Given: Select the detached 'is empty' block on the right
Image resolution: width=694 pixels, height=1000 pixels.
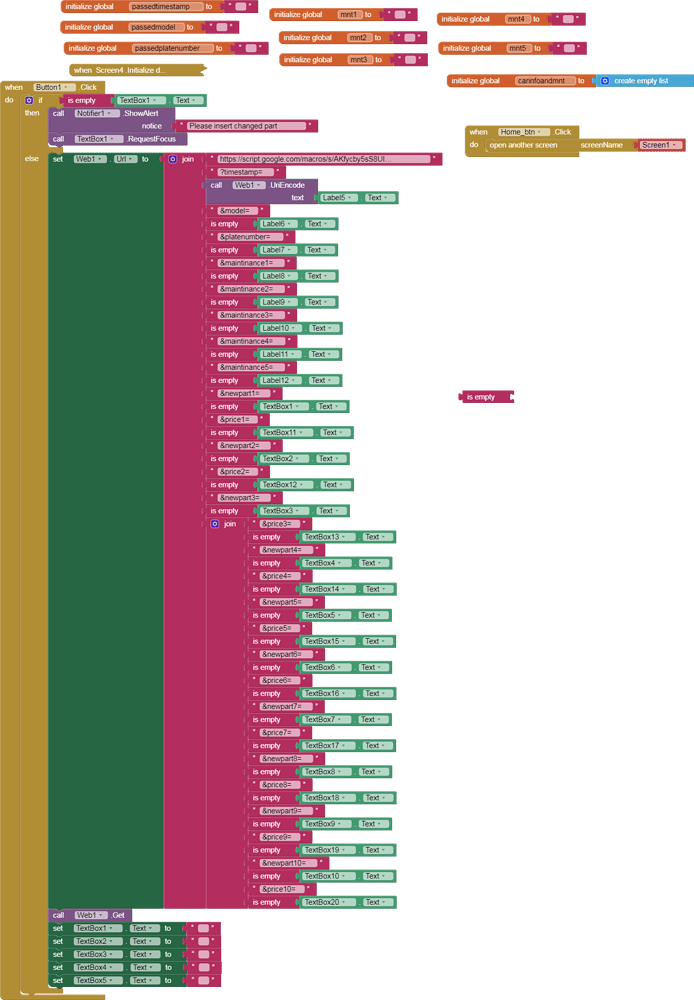Looking at the screenshot, I should (485, 397).
